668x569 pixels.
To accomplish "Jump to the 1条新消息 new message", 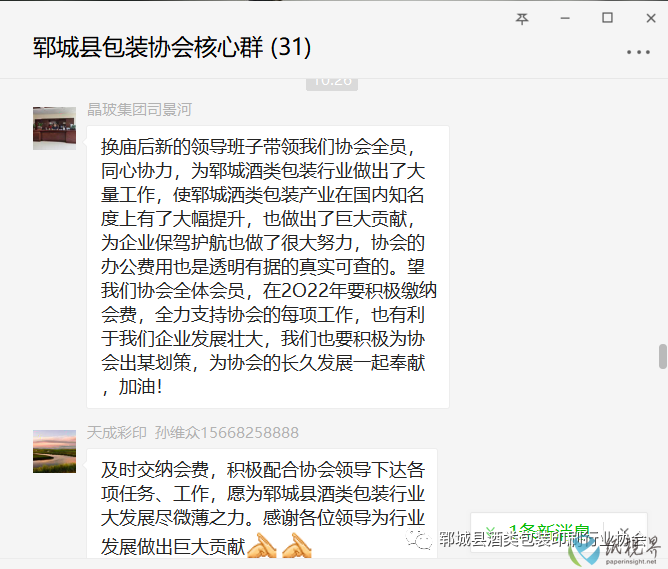I will point(549,532).
